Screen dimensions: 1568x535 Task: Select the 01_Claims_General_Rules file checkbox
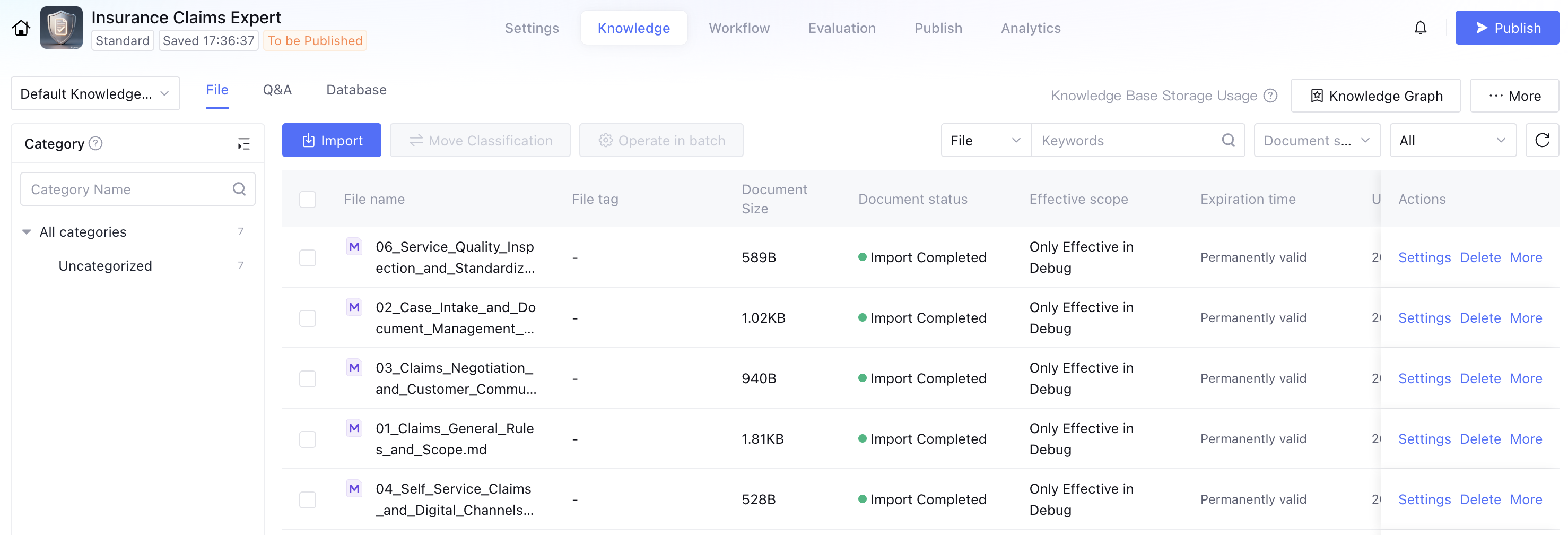[x=307, y=439]
